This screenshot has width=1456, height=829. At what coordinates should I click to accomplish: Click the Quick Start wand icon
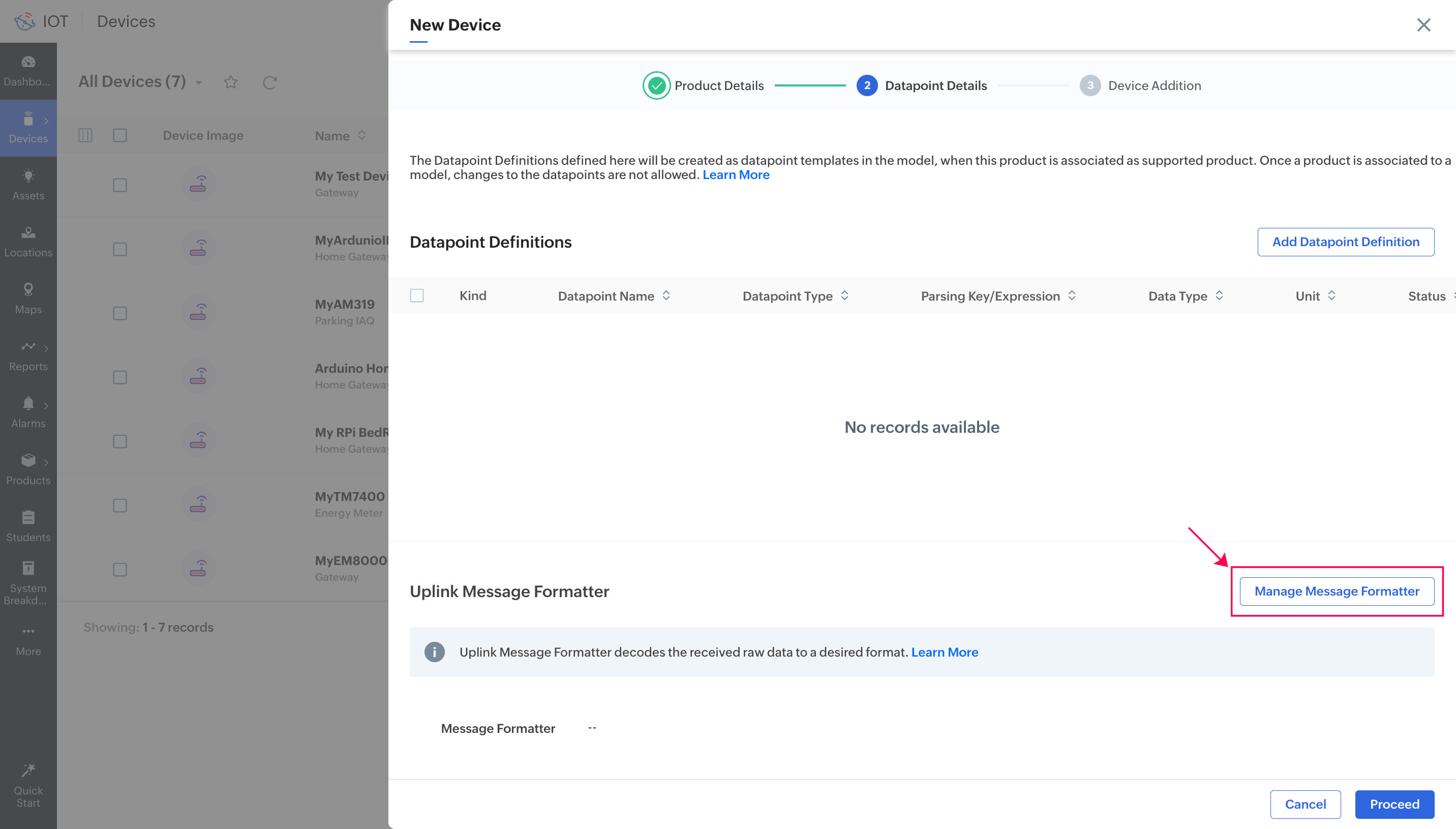[28, 771]
